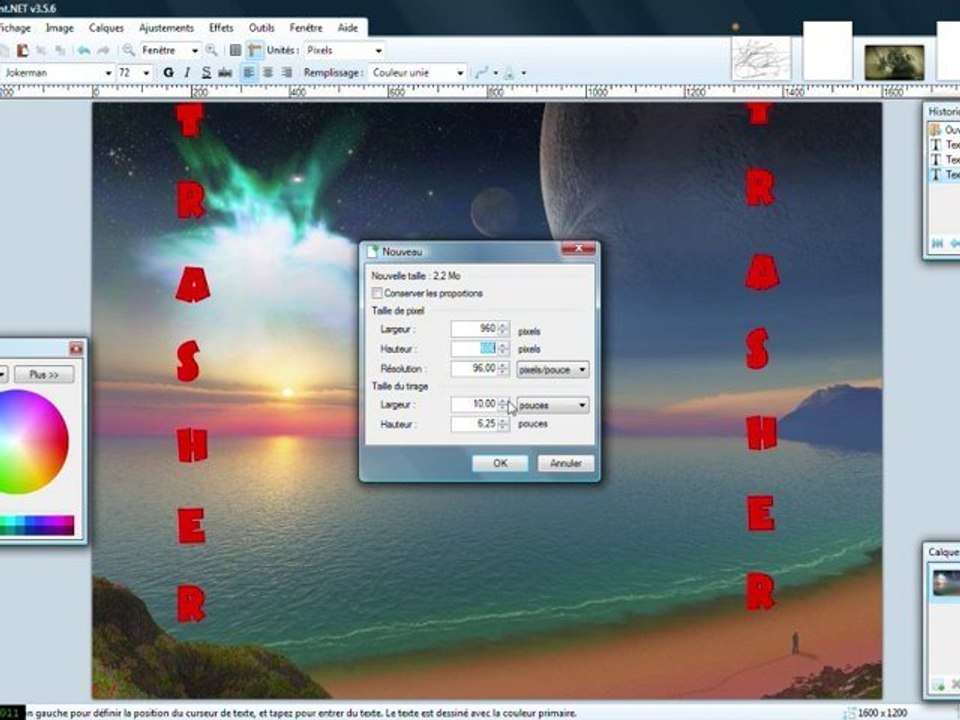Click the blending mode flask icon
Screen dimensions: 960x720
pyautogui.click(x=509, y=73)
